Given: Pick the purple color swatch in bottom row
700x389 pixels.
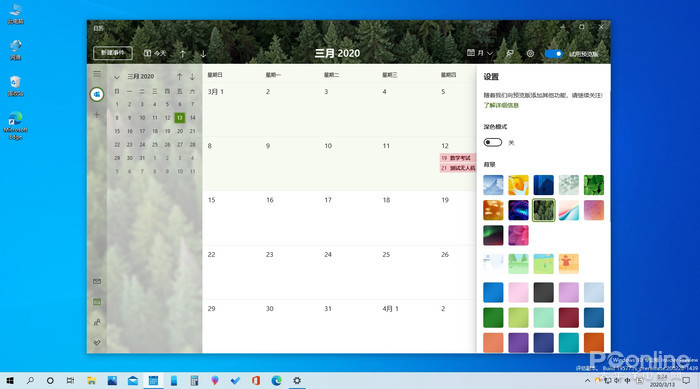Looking at the screenshot, I should click(518, 343).
